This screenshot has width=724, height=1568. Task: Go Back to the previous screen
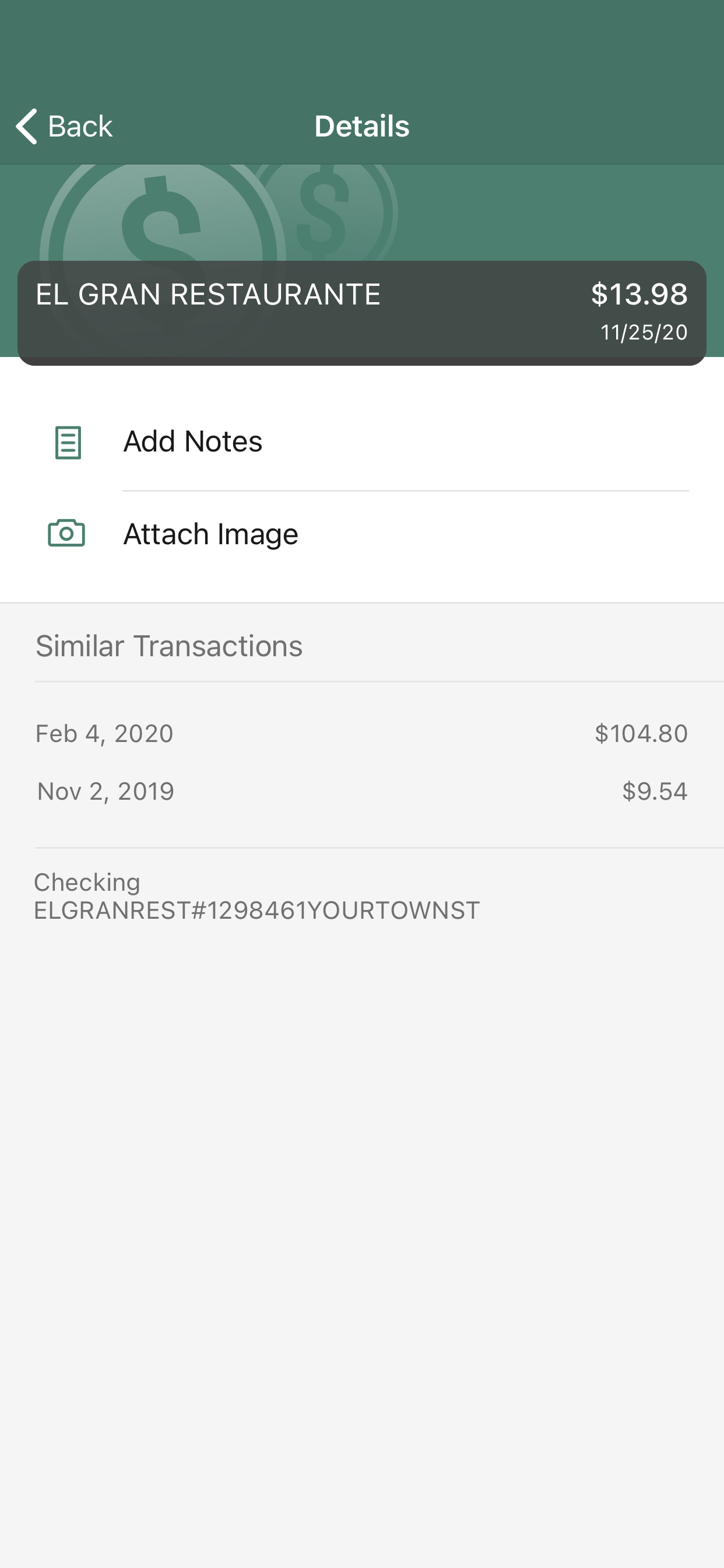[64, 126]
